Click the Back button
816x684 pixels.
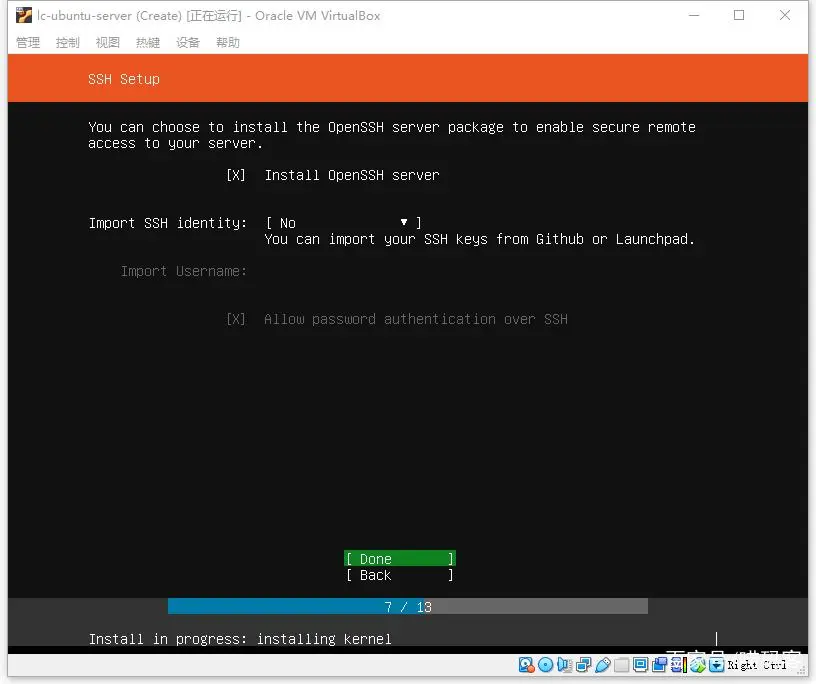[400, 575]
